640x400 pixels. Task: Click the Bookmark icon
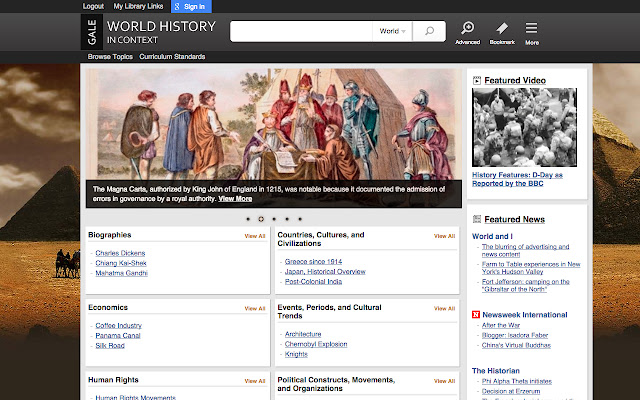click(502, 28)
